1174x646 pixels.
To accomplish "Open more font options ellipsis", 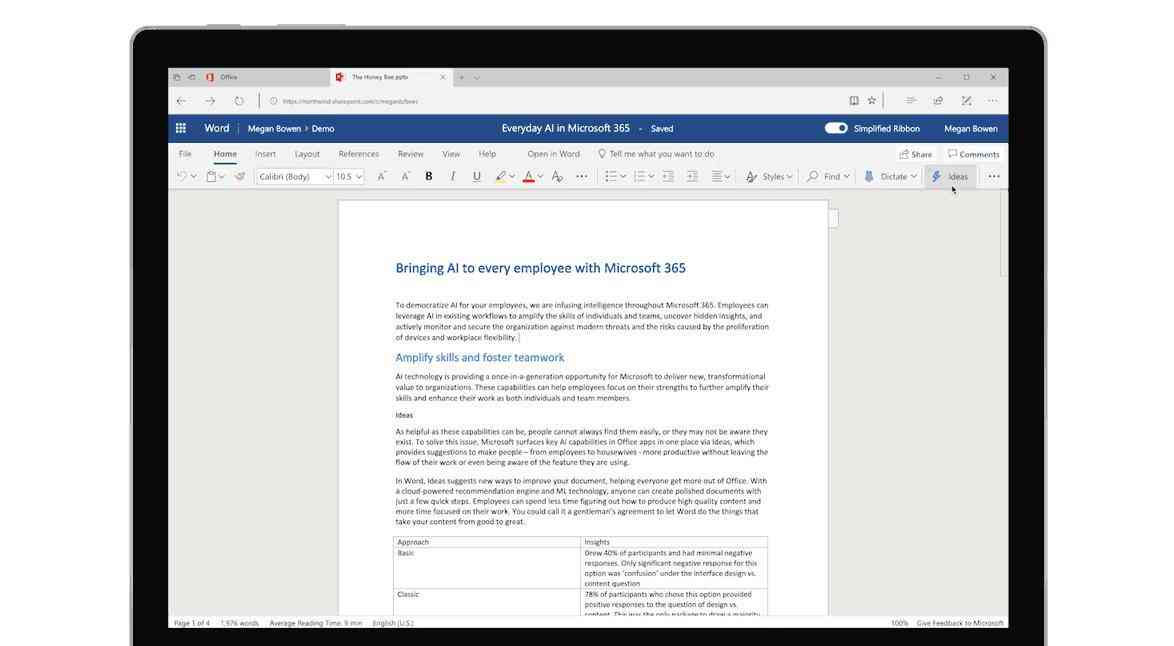I will pyautogui.click(x=582, y=177).
